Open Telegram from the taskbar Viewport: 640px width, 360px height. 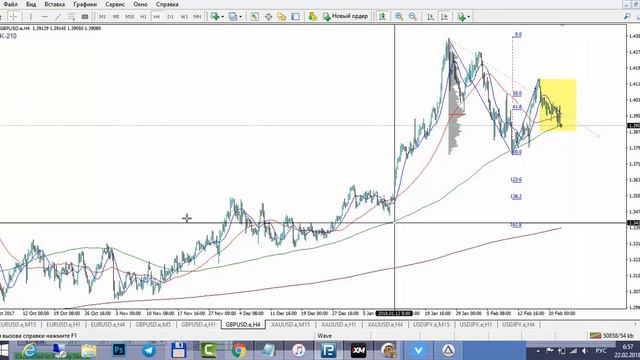[149, 350]
